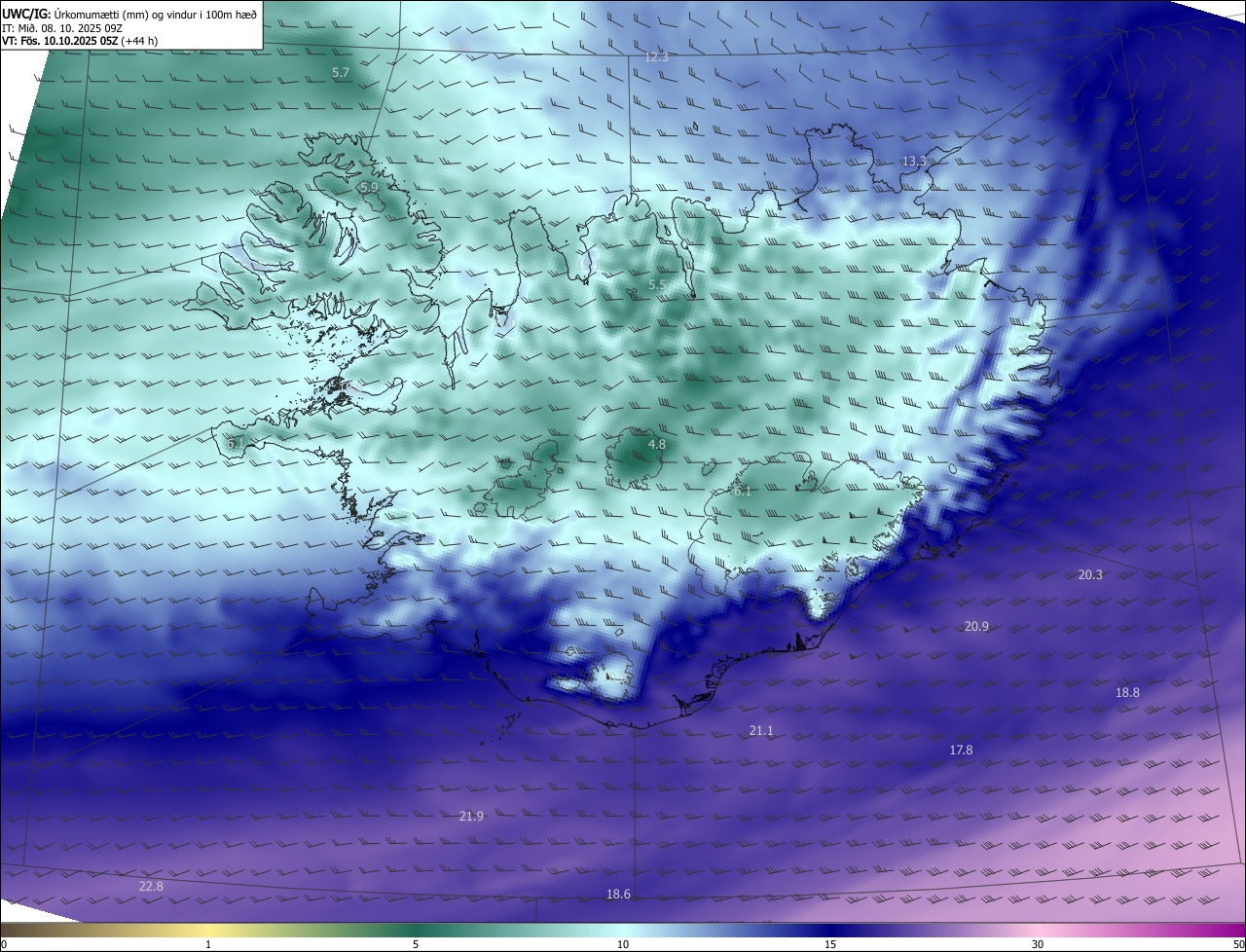Click the 12.3 precipitation value
1246x952 pixels.
(x=657, y=57)
